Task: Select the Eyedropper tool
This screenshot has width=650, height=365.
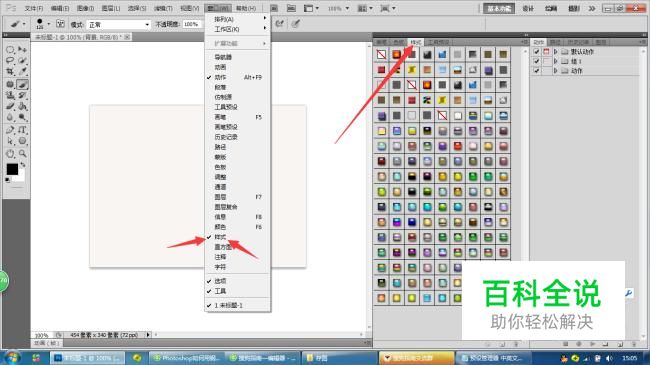Action: coord(22,72)
